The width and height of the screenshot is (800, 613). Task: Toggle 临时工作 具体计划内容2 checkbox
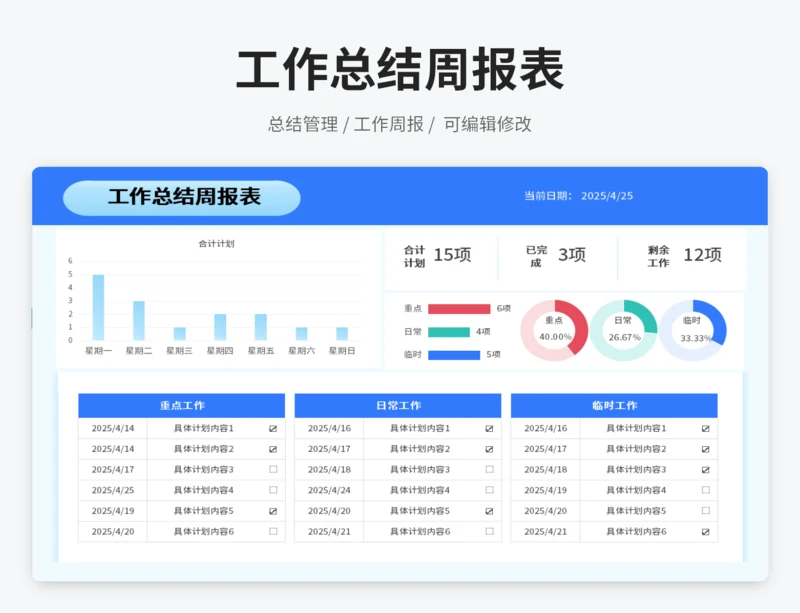pyautogui.click(x=706, y=449)
